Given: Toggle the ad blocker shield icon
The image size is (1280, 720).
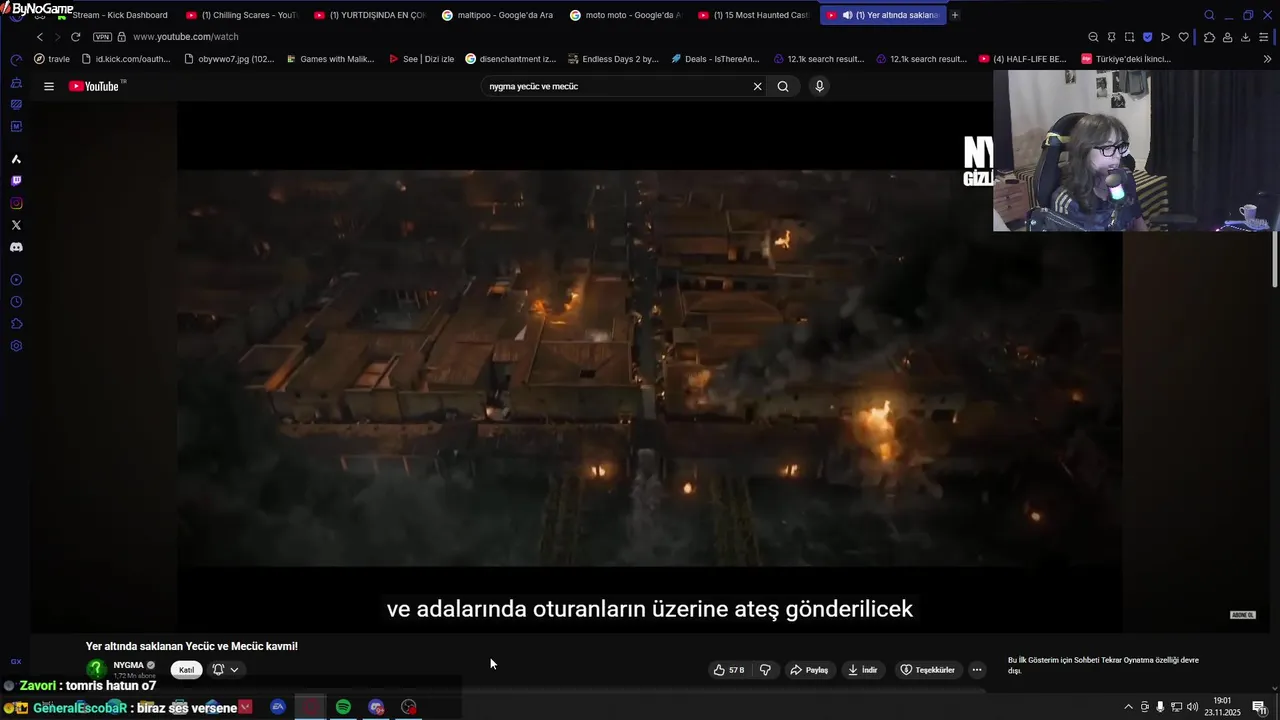Looking at the screenshot, I should pyautogui.click(x=1147, y=37).
